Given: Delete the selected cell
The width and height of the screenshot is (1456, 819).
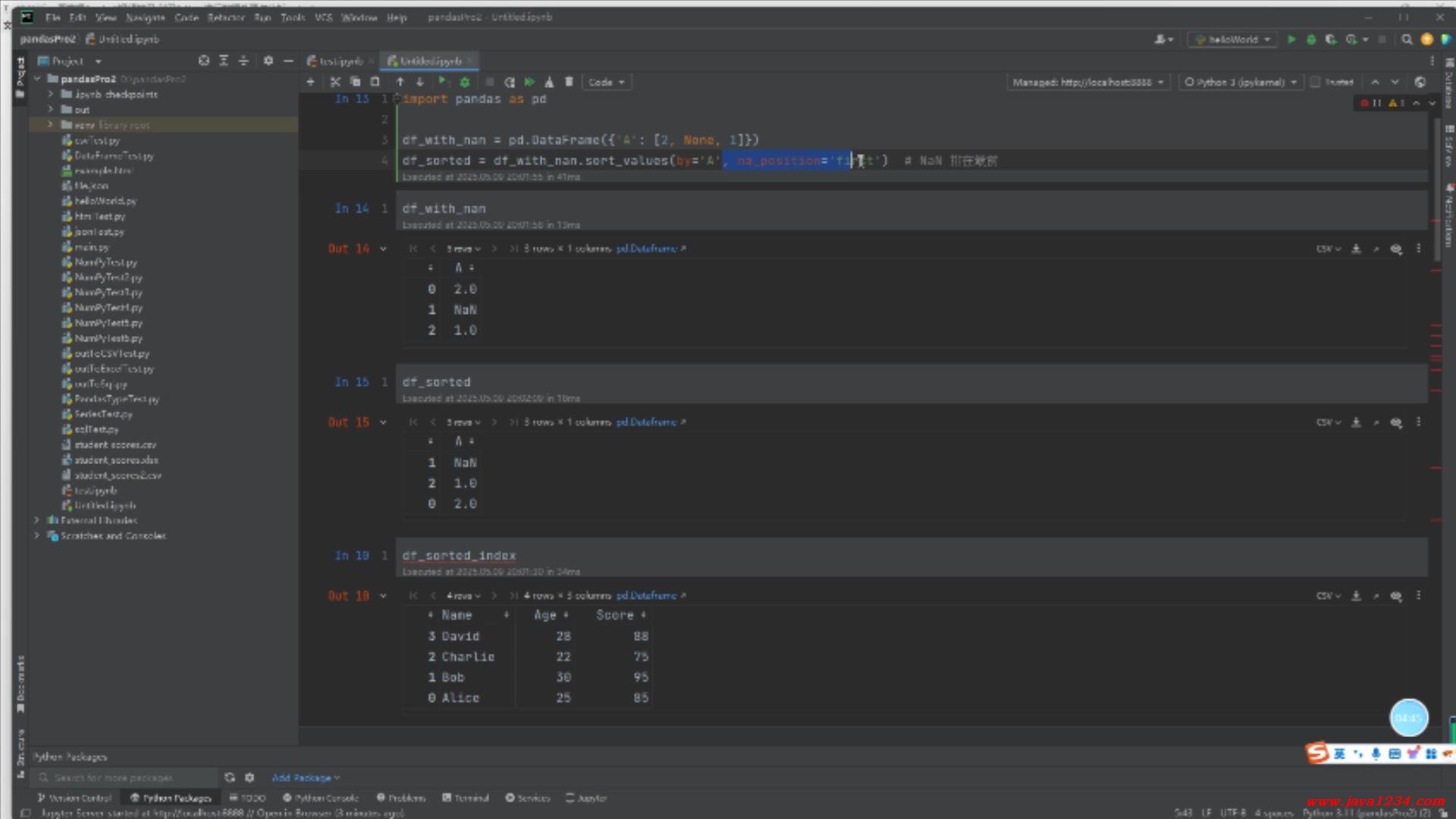Looking at the screenshot, I should coord(570,82).
